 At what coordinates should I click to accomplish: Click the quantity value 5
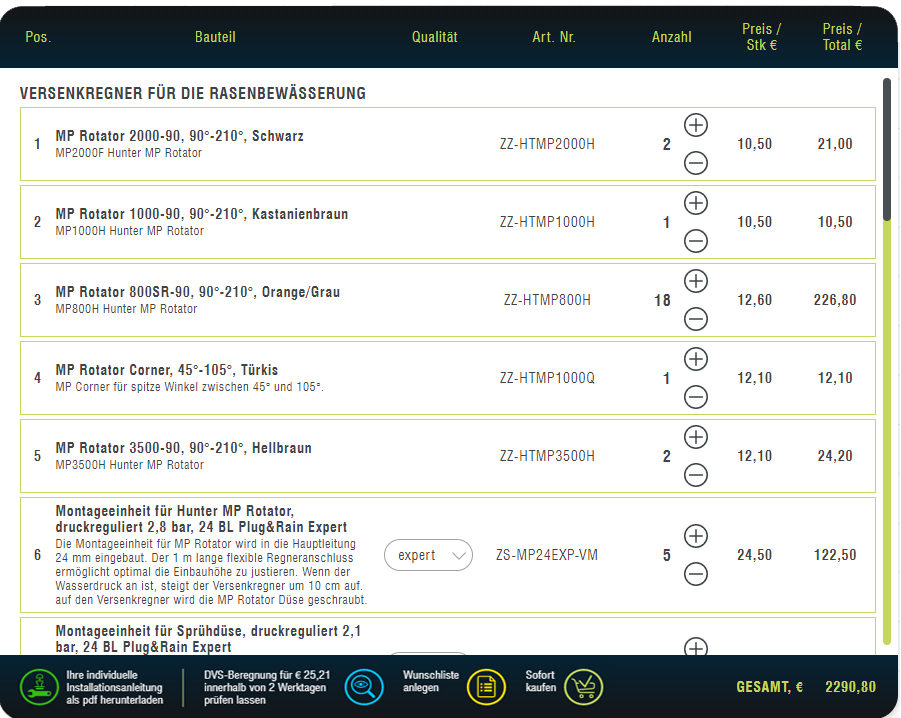click(x=667, y=555)
